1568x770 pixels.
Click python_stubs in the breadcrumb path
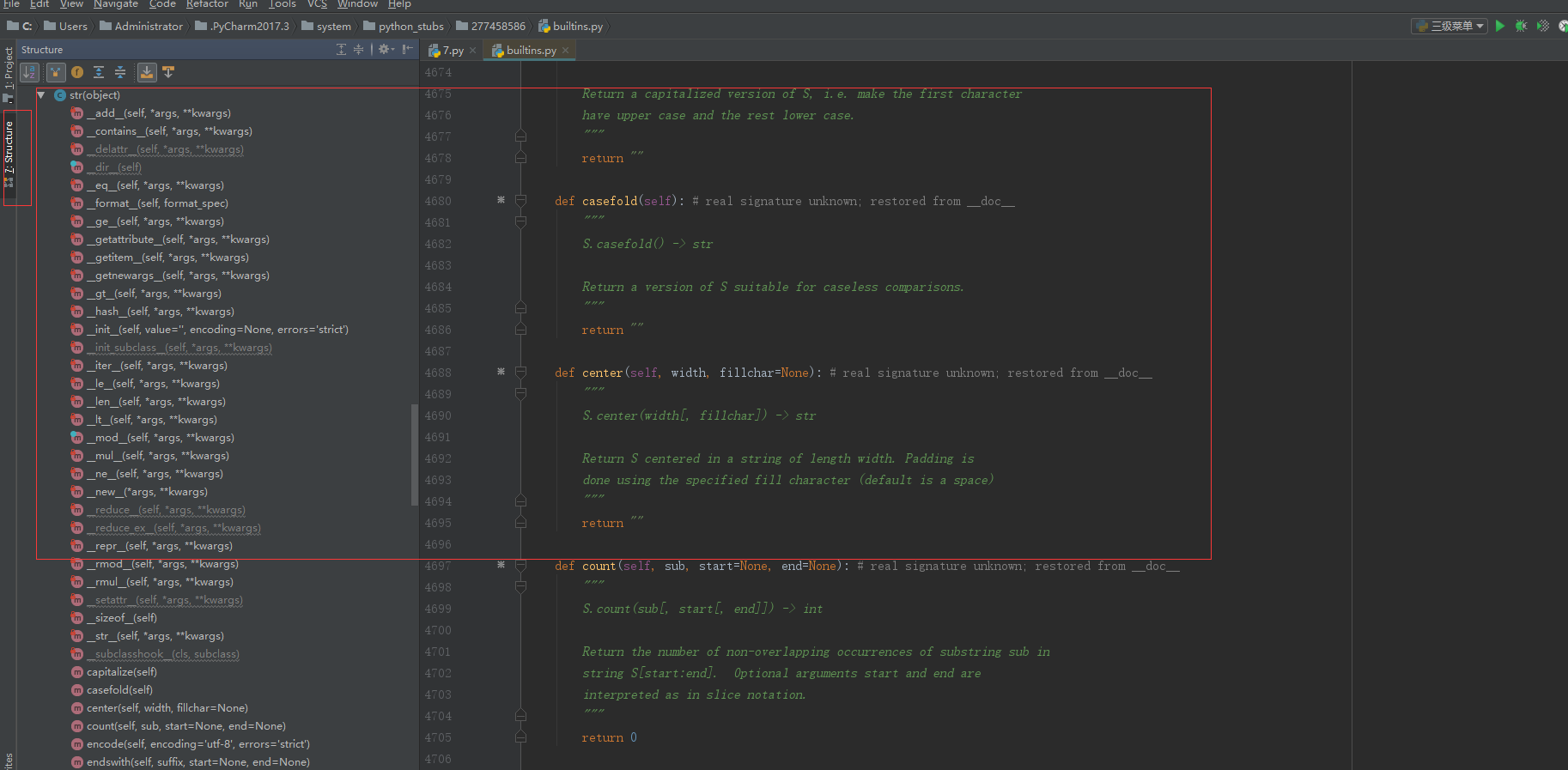click(410, 26)
